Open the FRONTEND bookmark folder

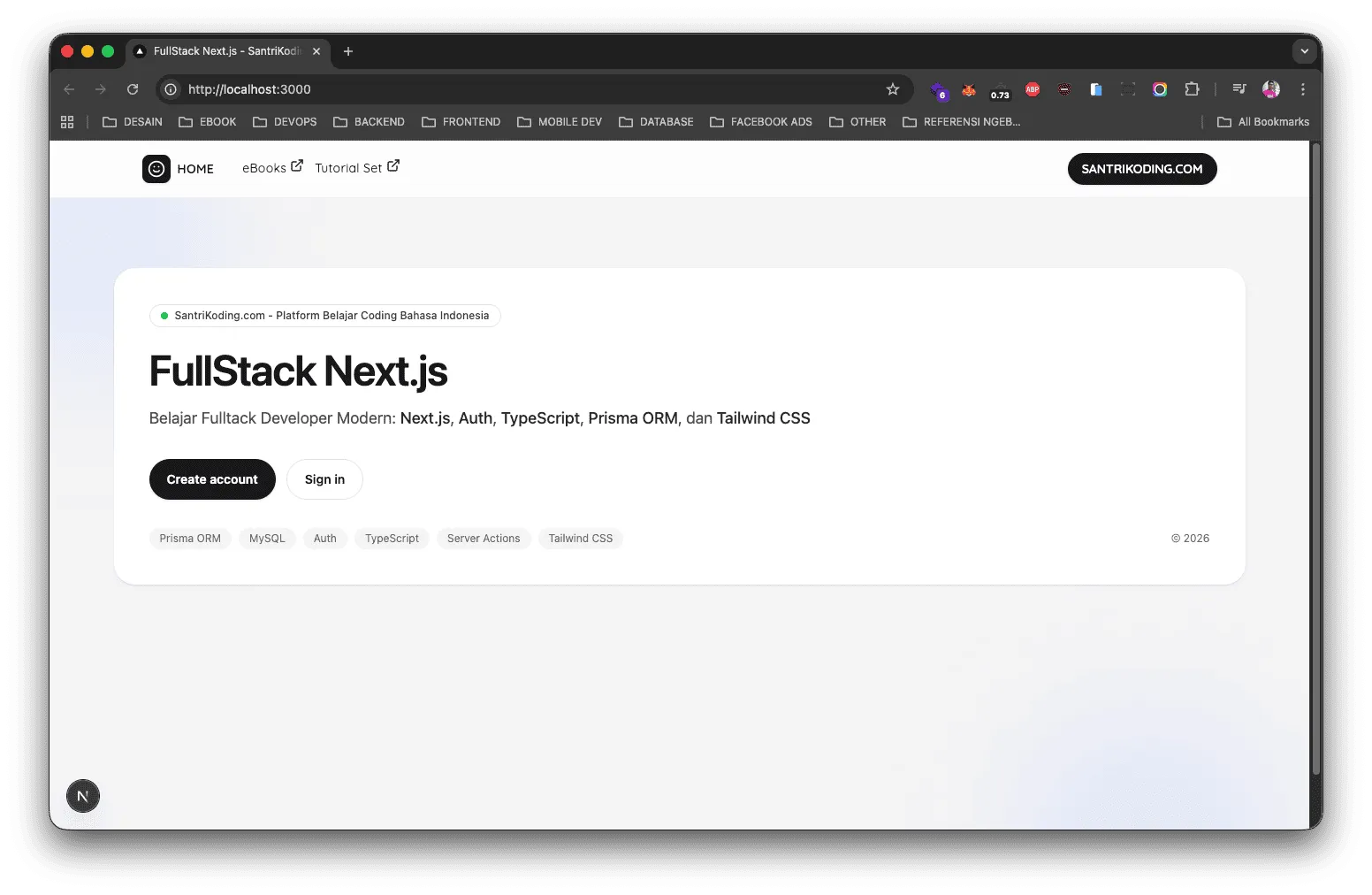point(461,122)
